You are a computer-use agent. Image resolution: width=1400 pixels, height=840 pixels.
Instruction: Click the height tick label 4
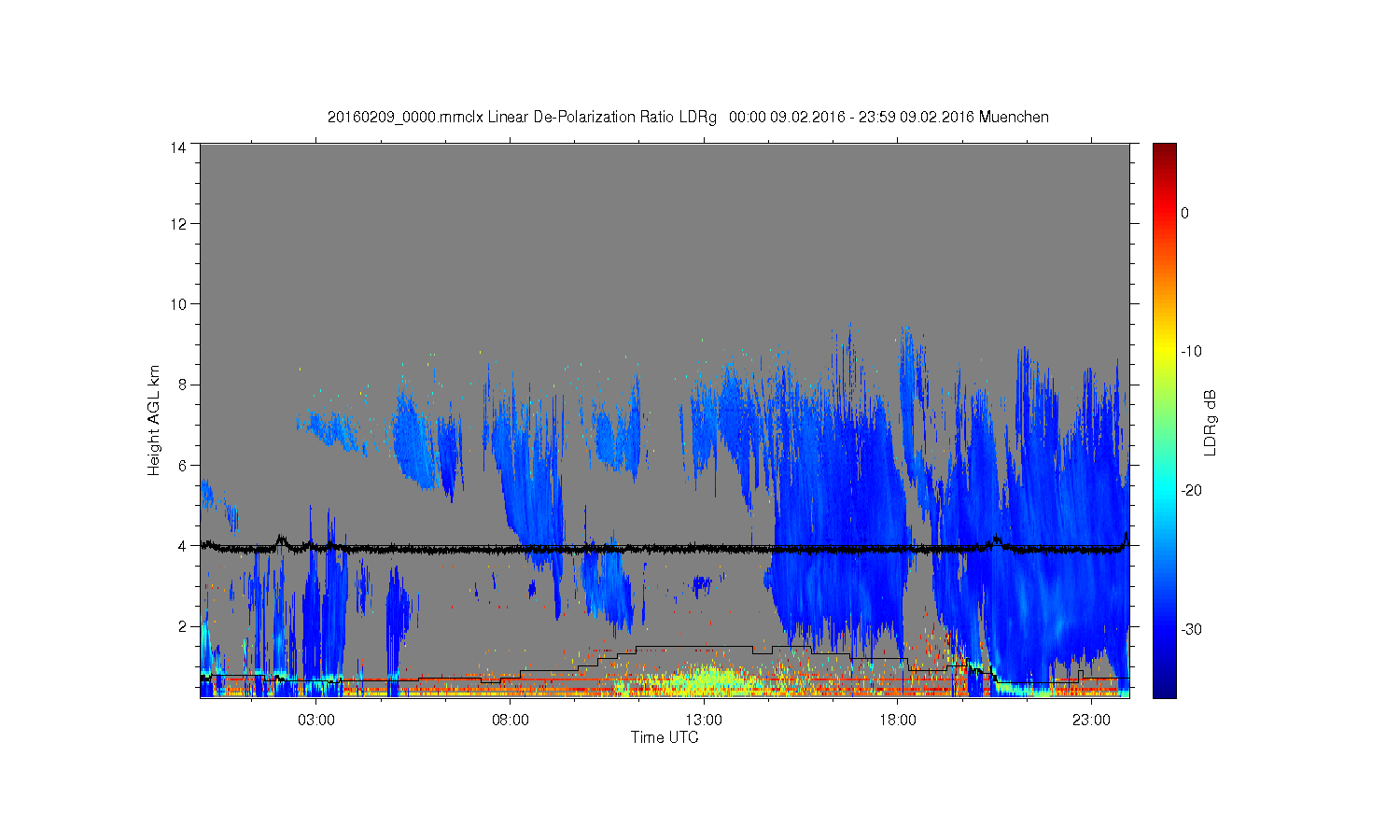point(181,546)
